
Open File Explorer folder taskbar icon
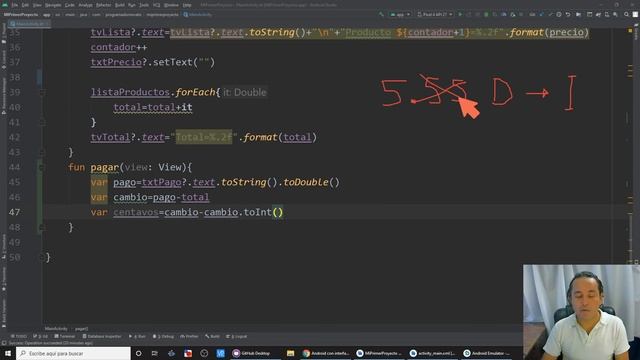pyautogui.click(x=290, y=353)
